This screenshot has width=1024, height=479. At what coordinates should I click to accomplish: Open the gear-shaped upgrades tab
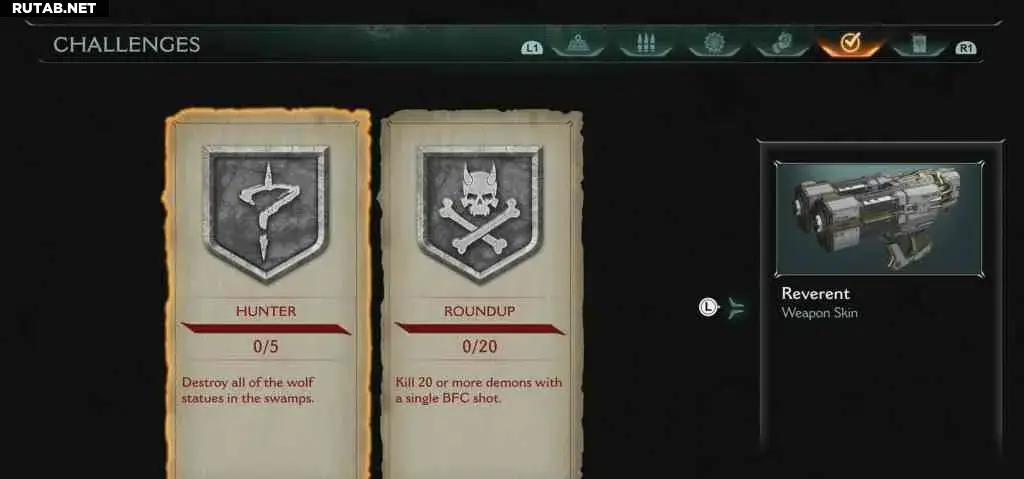click(x=714, y=44)
